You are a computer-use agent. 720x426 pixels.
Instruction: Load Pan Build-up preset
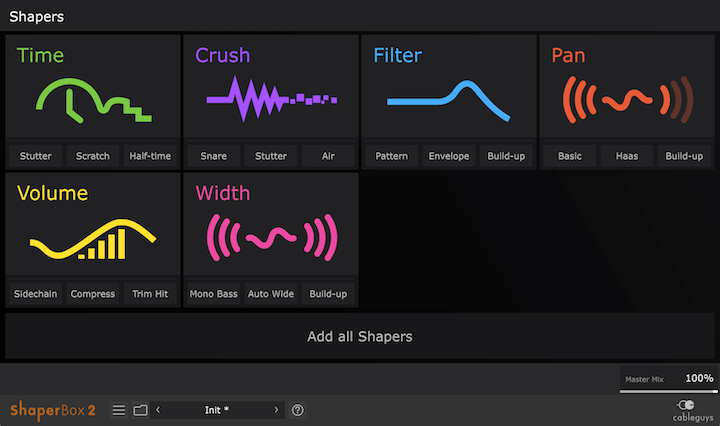pyautogui.click(x=684, y=156)
